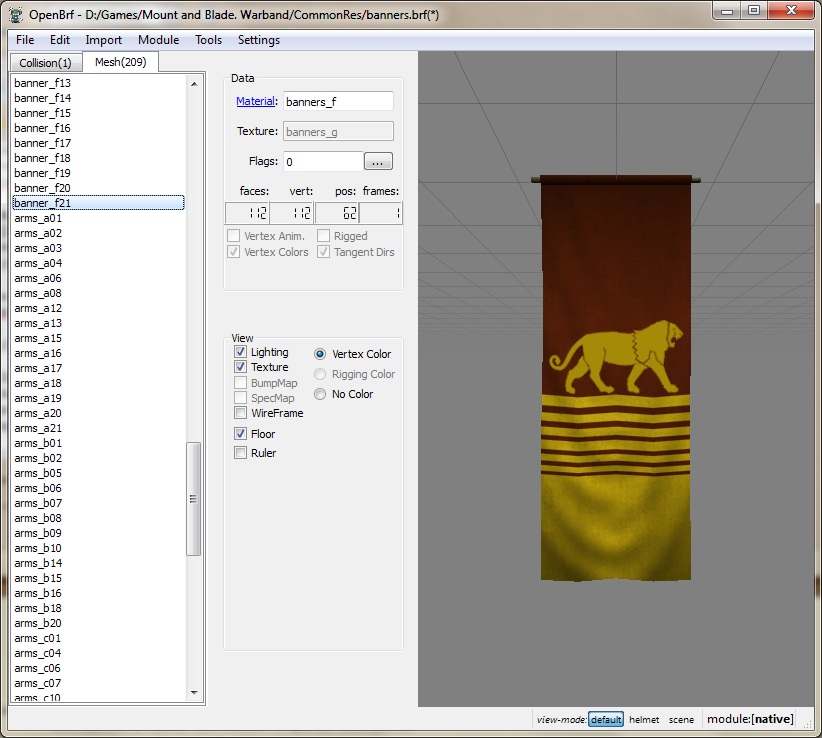The width and height of the screenshot is (822, 738).
Task: Set view-mode to scene
Action: pos(681,720)
